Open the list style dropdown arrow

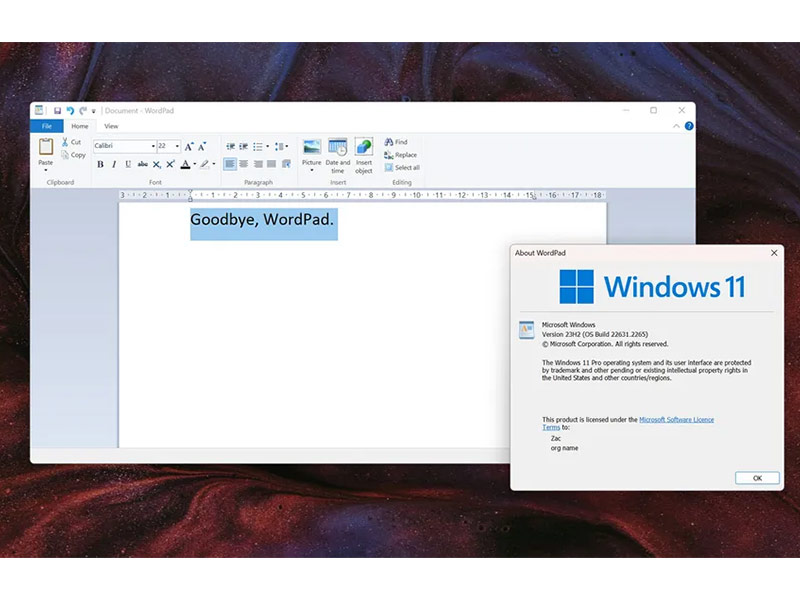(267, 146)
